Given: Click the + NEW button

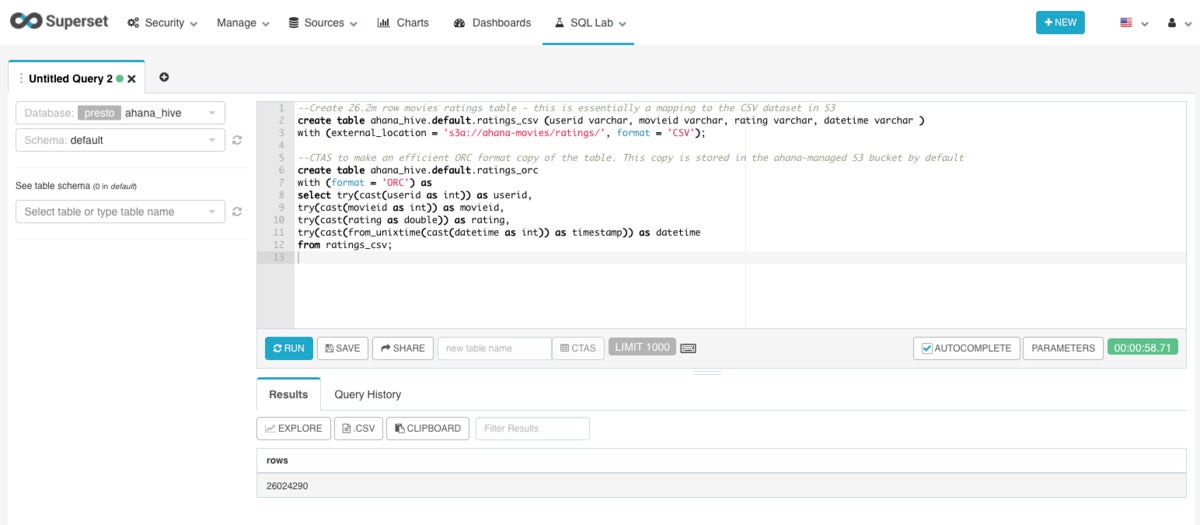Looking at the screenshot, I should click(x=1060, y=22).
